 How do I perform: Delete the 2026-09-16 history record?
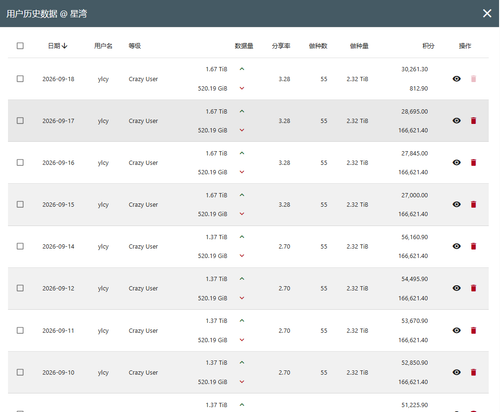pos(473,163)
